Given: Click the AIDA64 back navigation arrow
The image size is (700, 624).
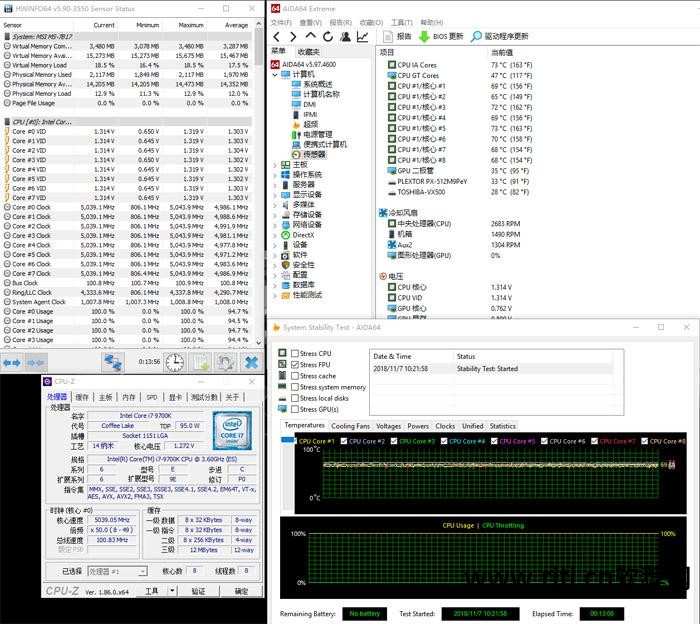Looking at the screenshot, I should (277, 37).
